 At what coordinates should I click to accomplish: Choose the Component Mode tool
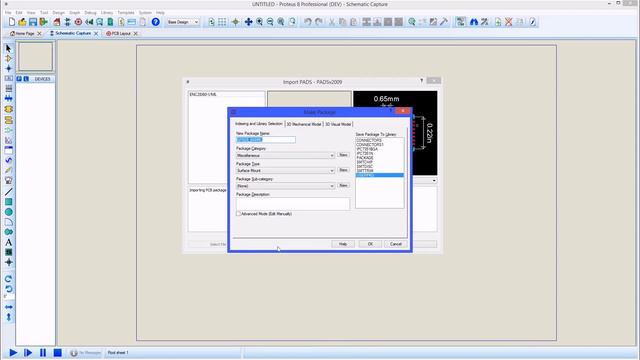(9, 58)
